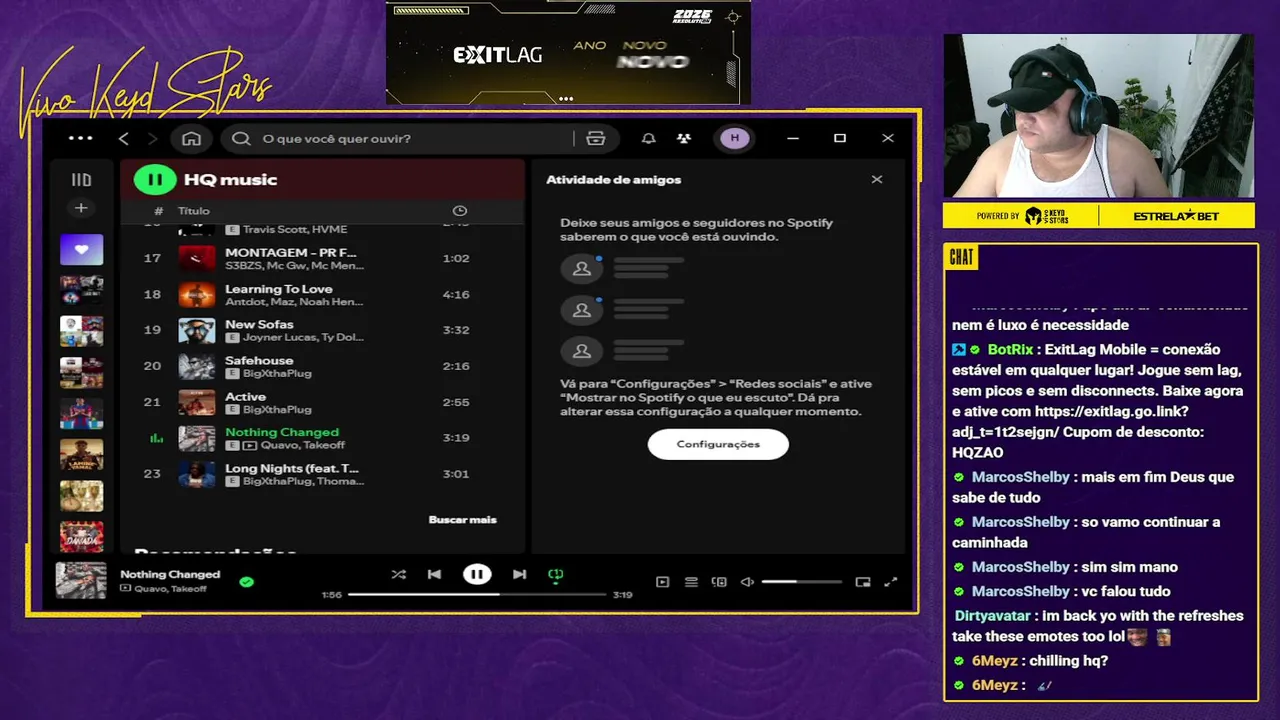
Task: Close the Atividade de amigos panel
Action: [x=877, y=180]
